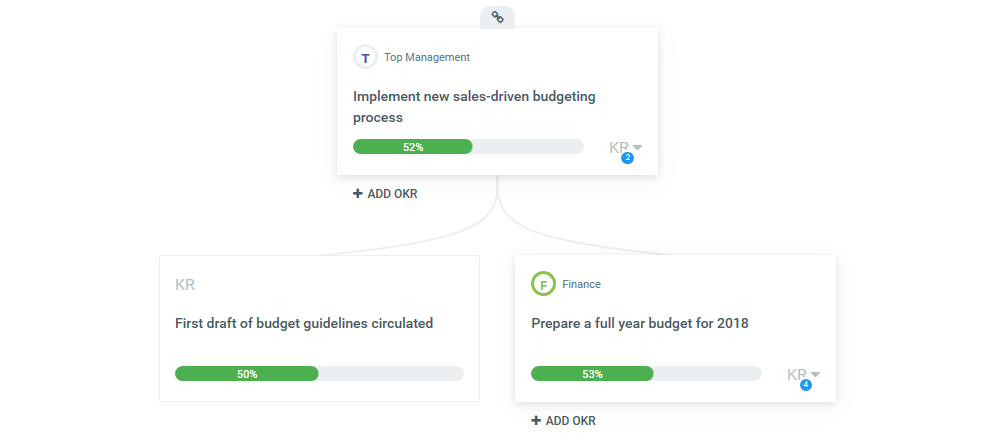Click the 50% progress bar
Viewport: 1000px width, 440px height.
(319, 374)
